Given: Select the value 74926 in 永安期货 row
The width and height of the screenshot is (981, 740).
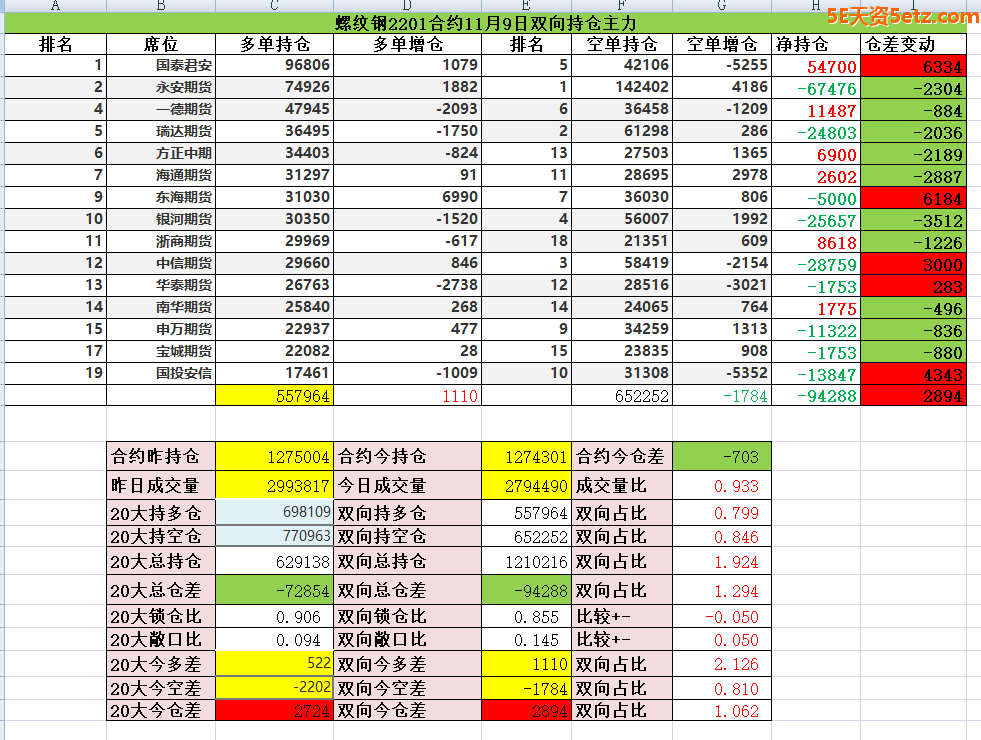Looking at the screenshot, I should 275,88.
